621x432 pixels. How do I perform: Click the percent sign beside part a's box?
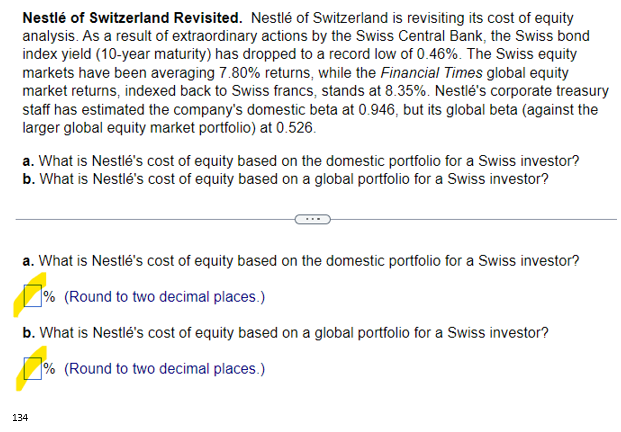50,297
